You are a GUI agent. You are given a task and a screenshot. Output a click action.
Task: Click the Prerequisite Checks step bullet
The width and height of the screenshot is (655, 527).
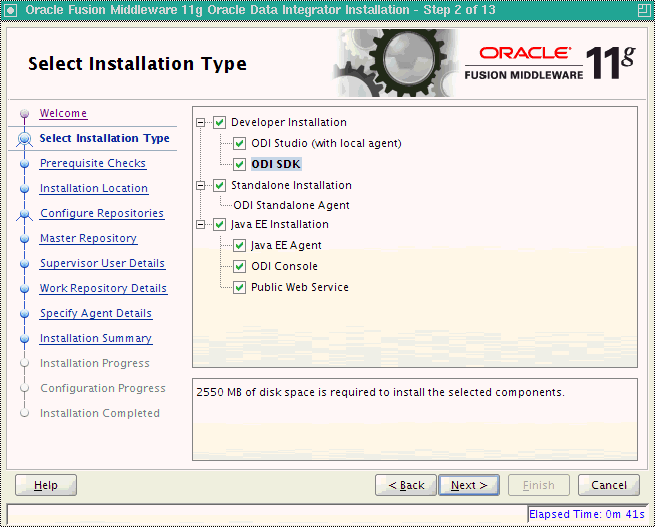[25, 163]
